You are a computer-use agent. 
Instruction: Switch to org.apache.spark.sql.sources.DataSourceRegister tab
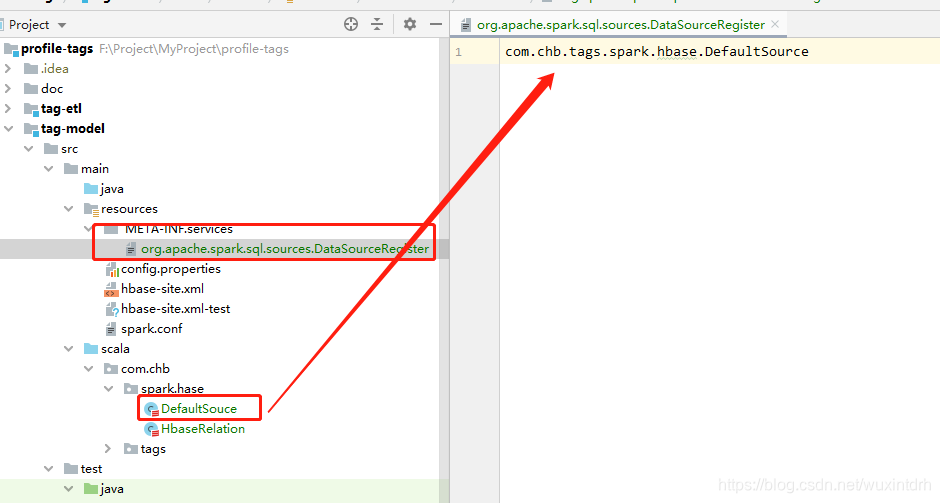620,25
